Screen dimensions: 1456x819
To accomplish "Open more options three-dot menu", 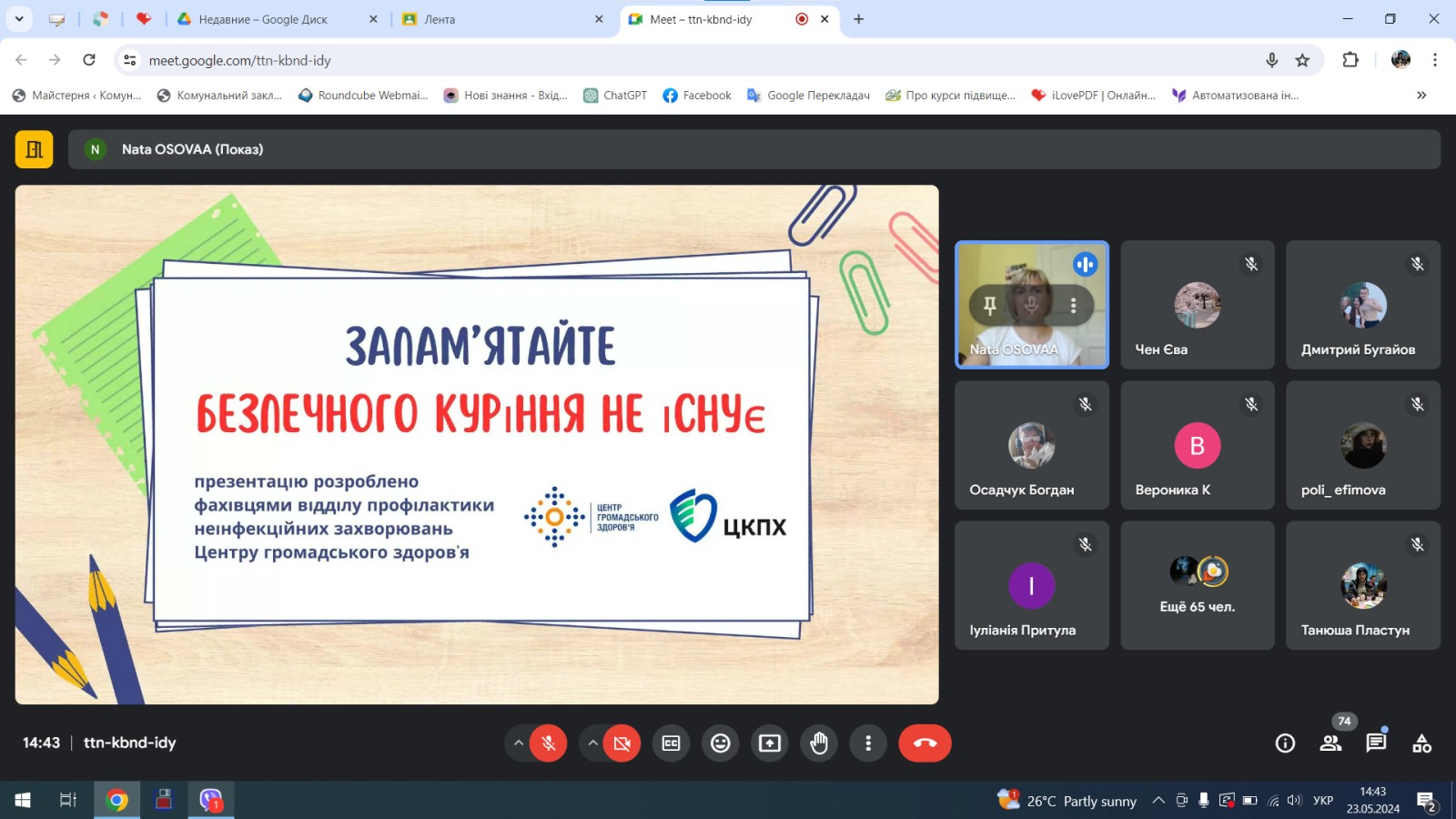I will coord(868,743).
